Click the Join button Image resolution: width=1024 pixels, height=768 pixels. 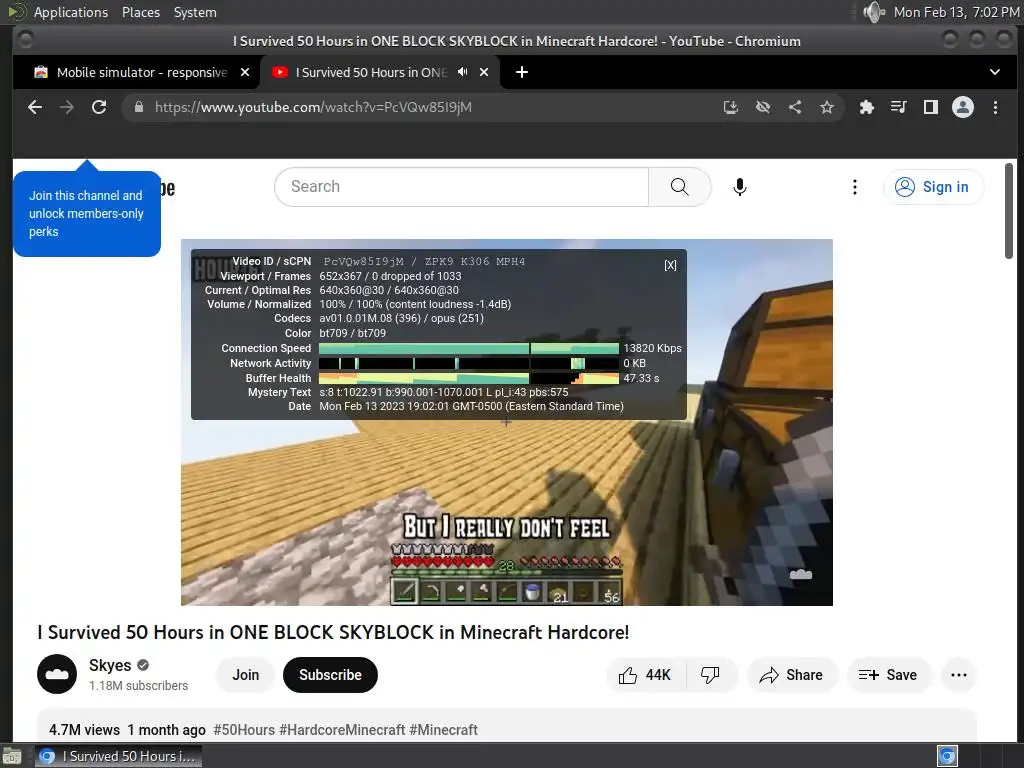click(246, 675)
